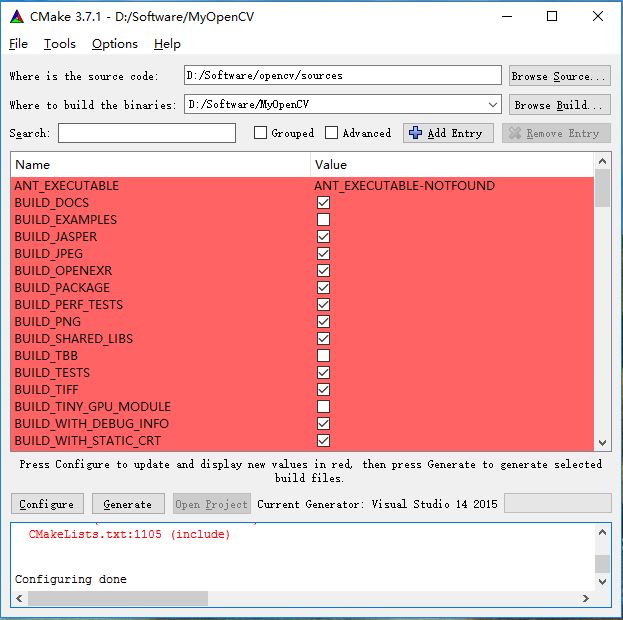Click the CMake logo icon in title bar
623x620 pixels.
click(x=17, y=17)
